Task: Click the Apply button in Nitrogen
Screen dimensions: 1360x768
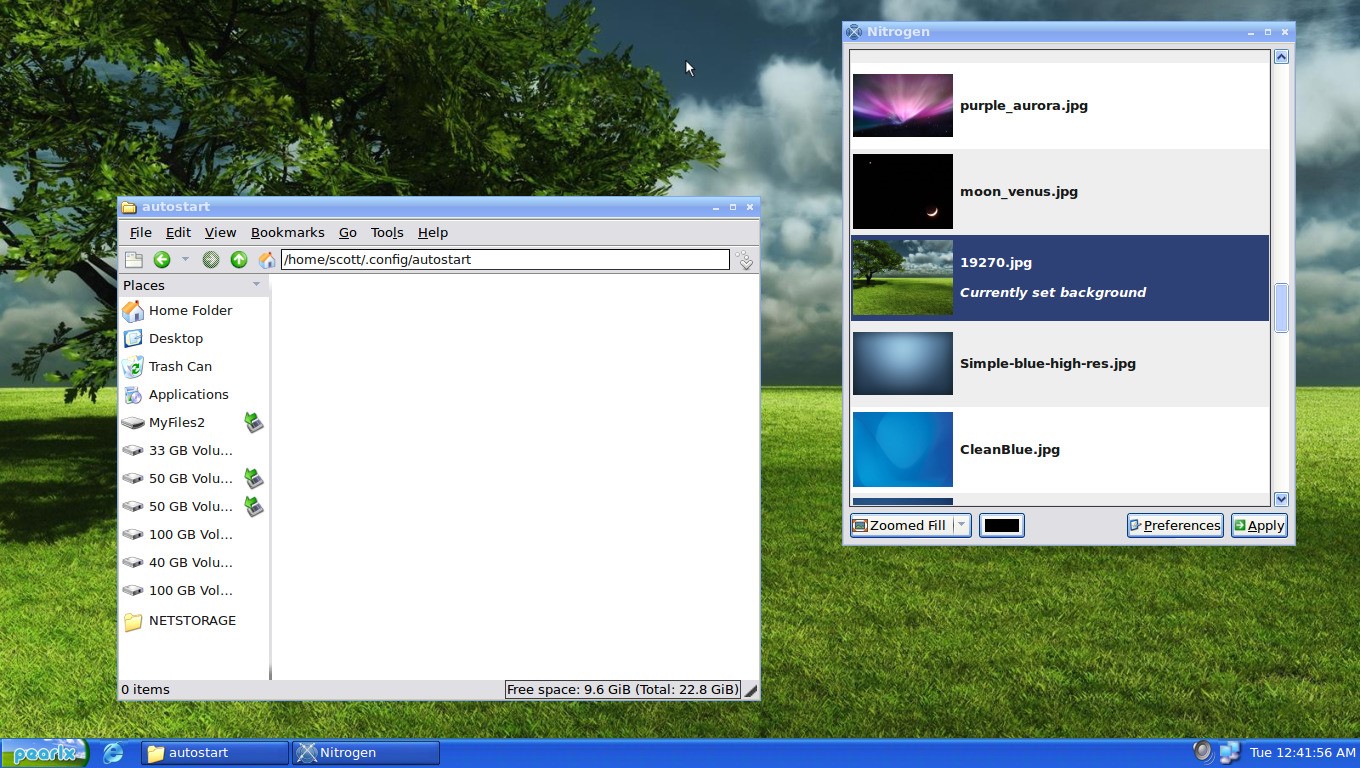Action: click(1258, 525)
